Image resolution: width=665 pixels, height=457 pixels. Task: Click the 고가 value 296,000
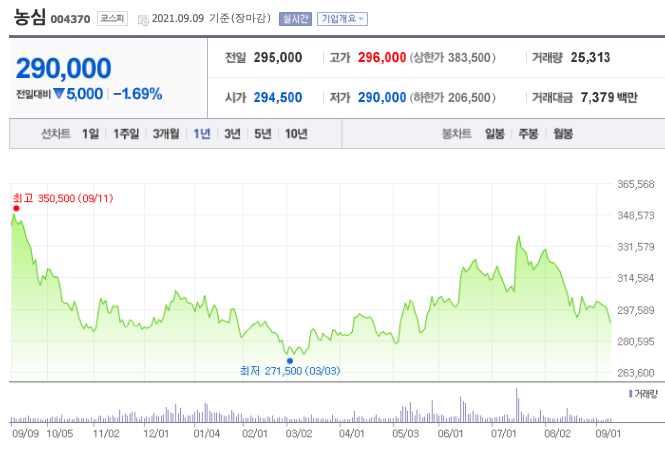[382, 57]
